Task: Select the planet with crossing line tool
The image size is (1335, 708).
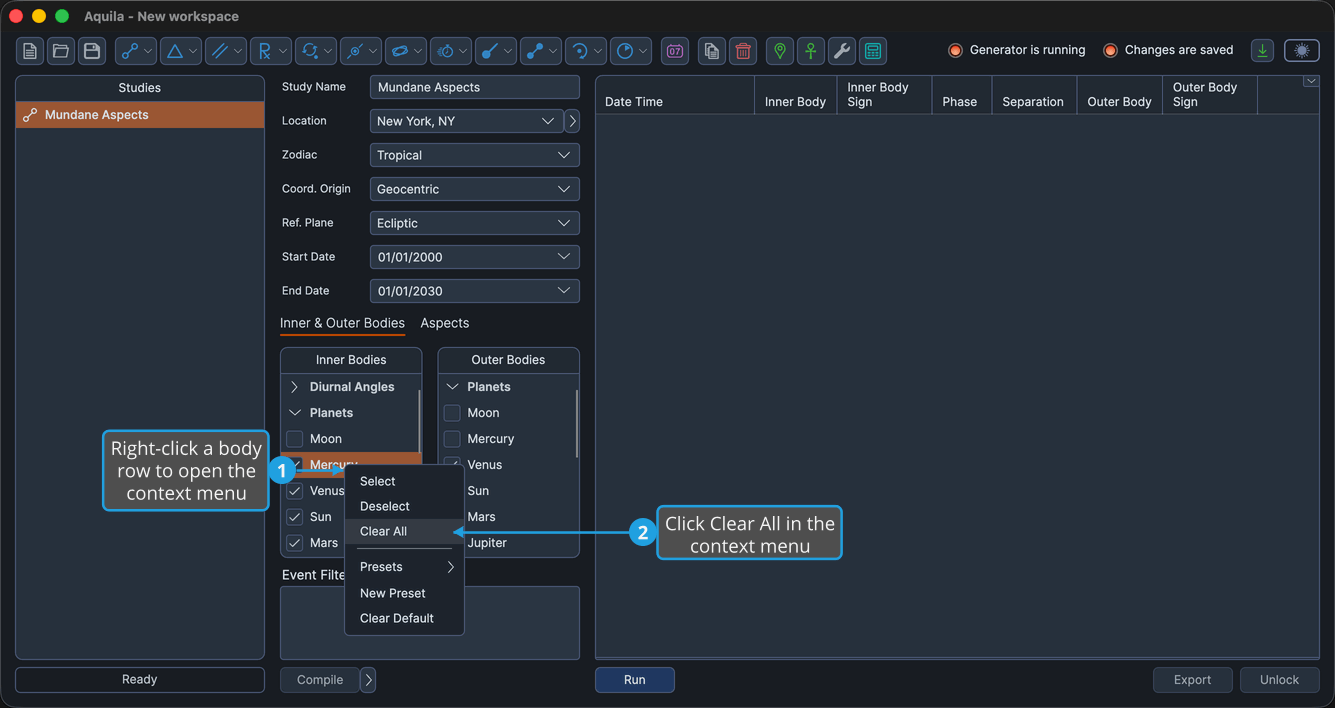Action: (361, 51)
